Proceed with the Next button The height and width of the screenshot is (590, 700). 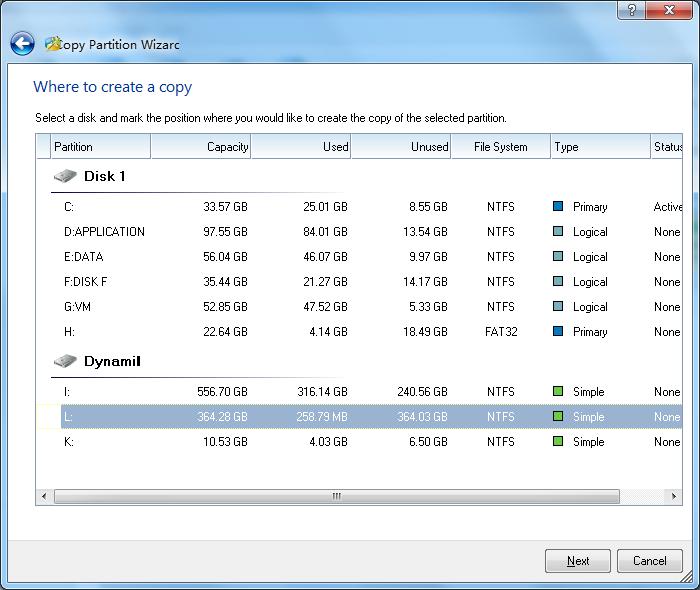[x=578, y=561]
